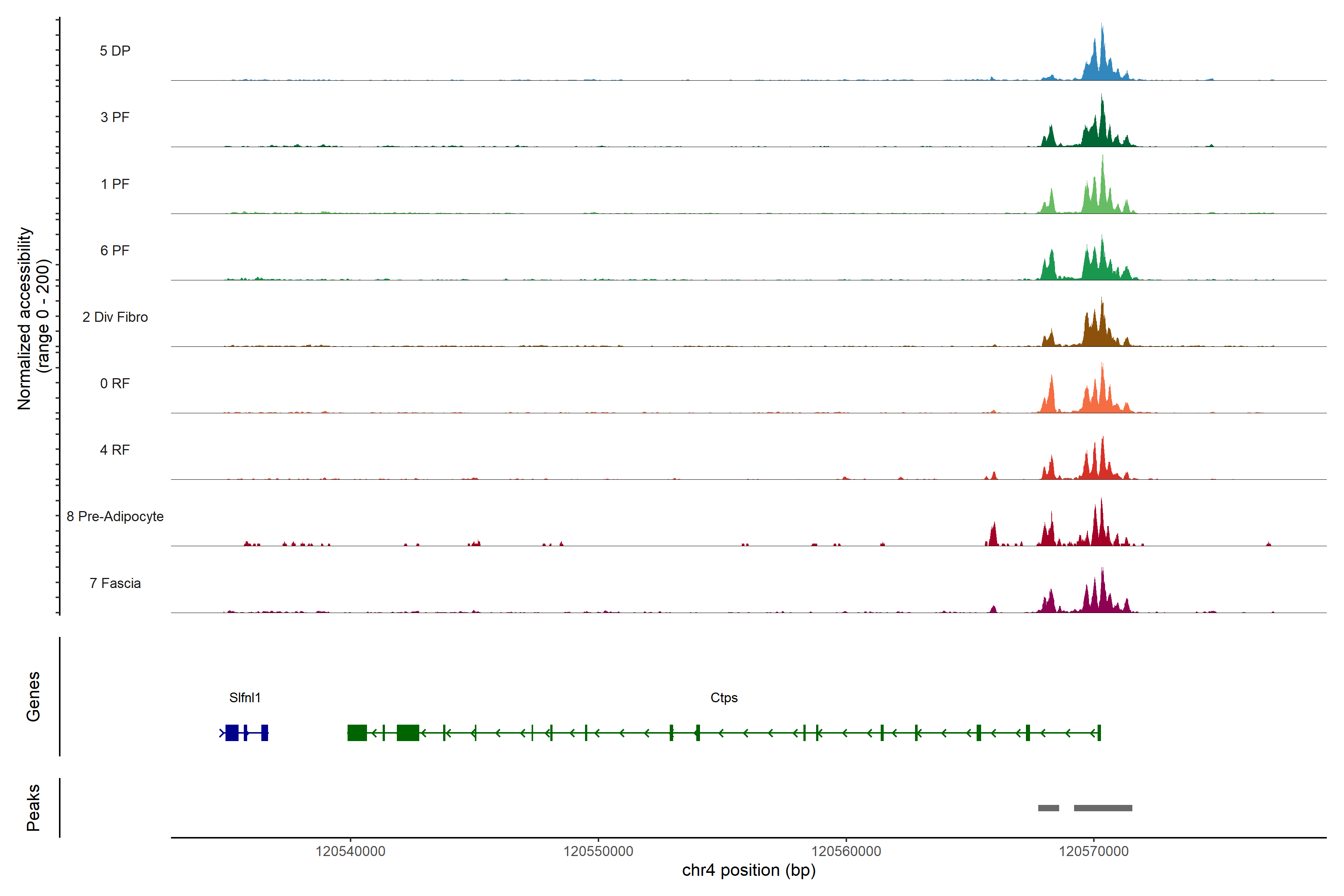
Task: Click the 120550000 axis tick label
Action: pos(598,852)
